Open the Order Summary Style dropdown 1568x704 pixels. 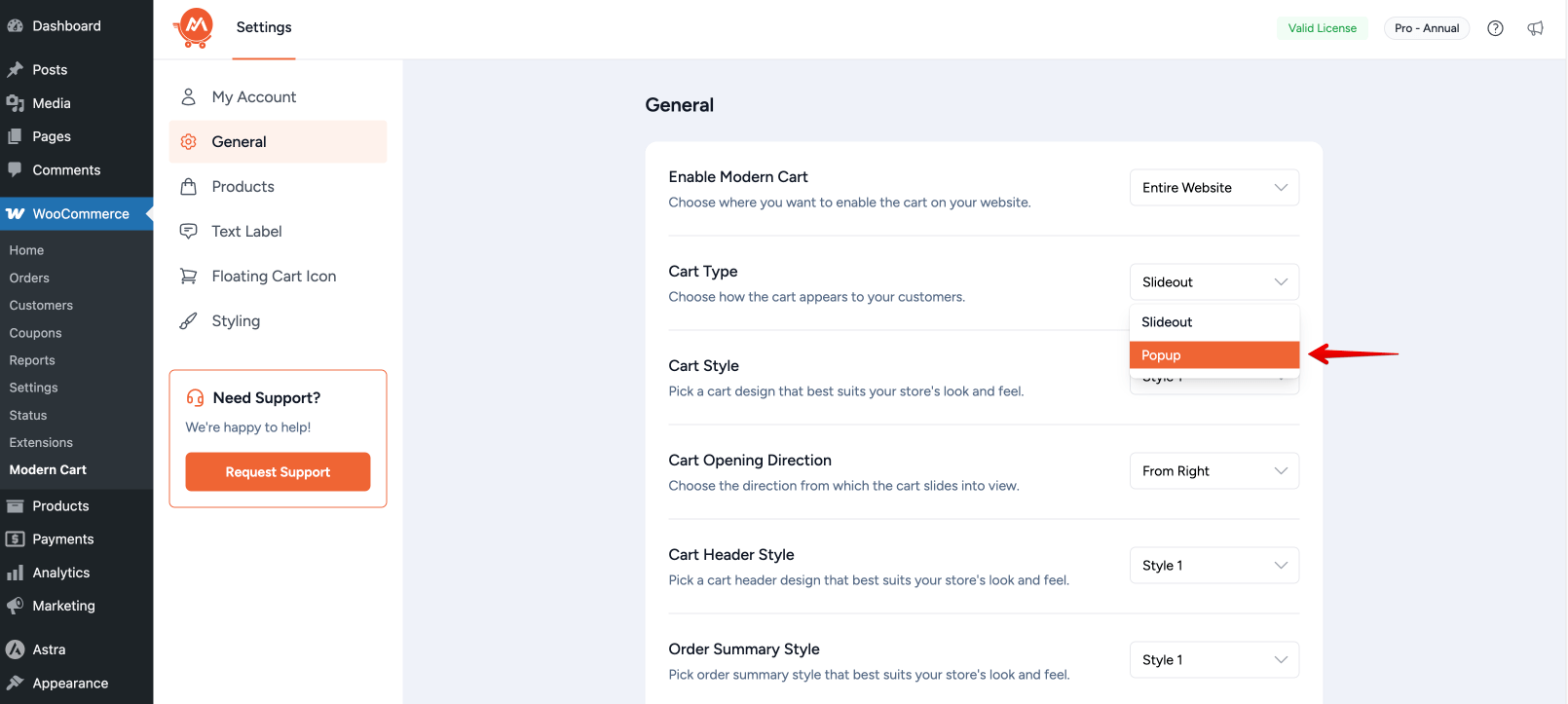tap(1214, 660)
